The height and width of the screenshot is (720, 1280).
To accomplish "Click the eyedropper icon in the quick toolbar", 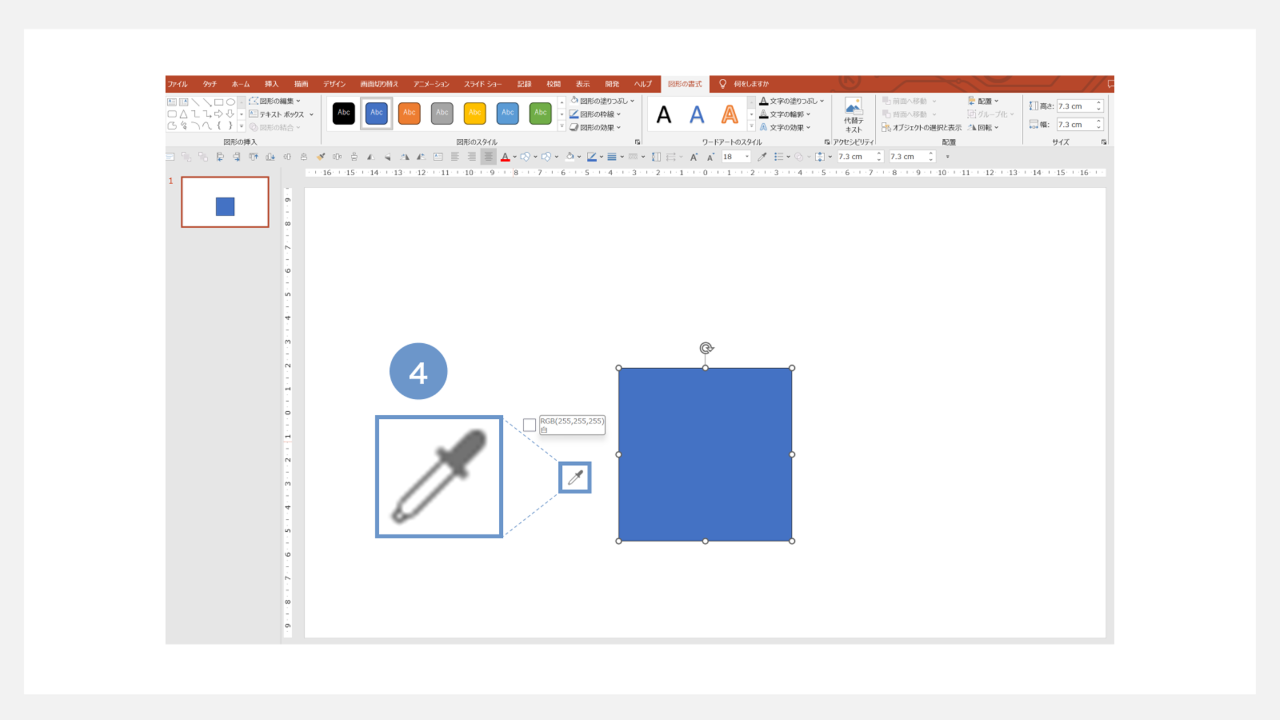I will [x=762, y=157].
